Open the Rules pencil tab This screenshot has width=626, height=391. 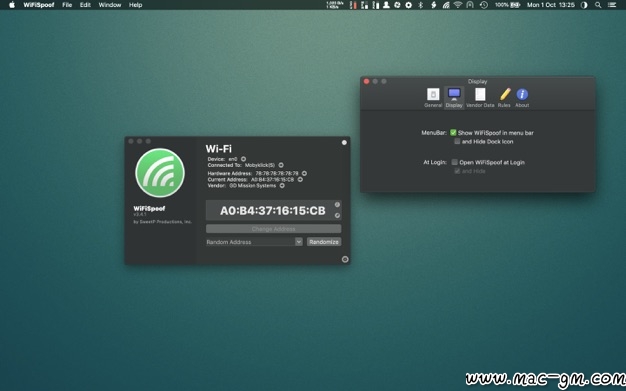click(504, 98)
